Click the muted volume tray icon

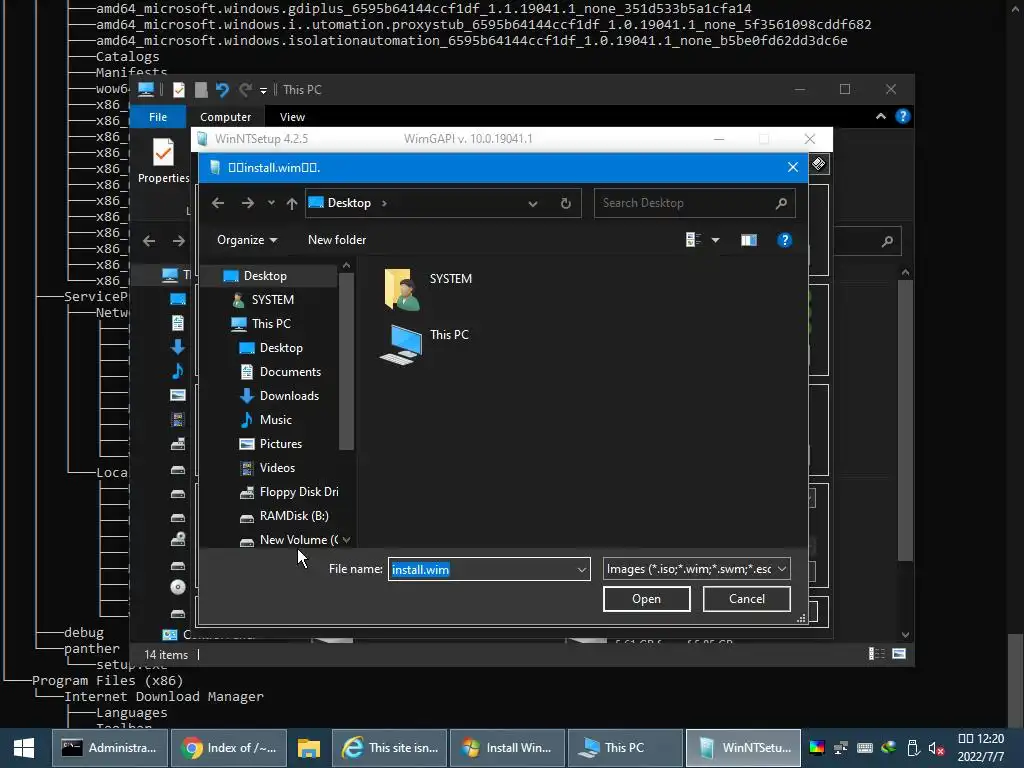point(936,748)
